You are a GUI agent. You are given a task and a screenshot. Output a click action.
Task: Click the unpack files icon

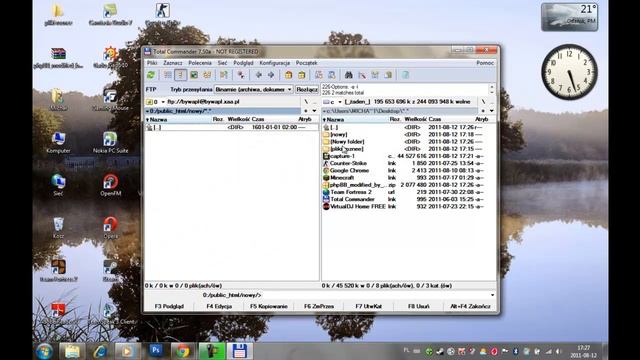(x=302, y=75)
